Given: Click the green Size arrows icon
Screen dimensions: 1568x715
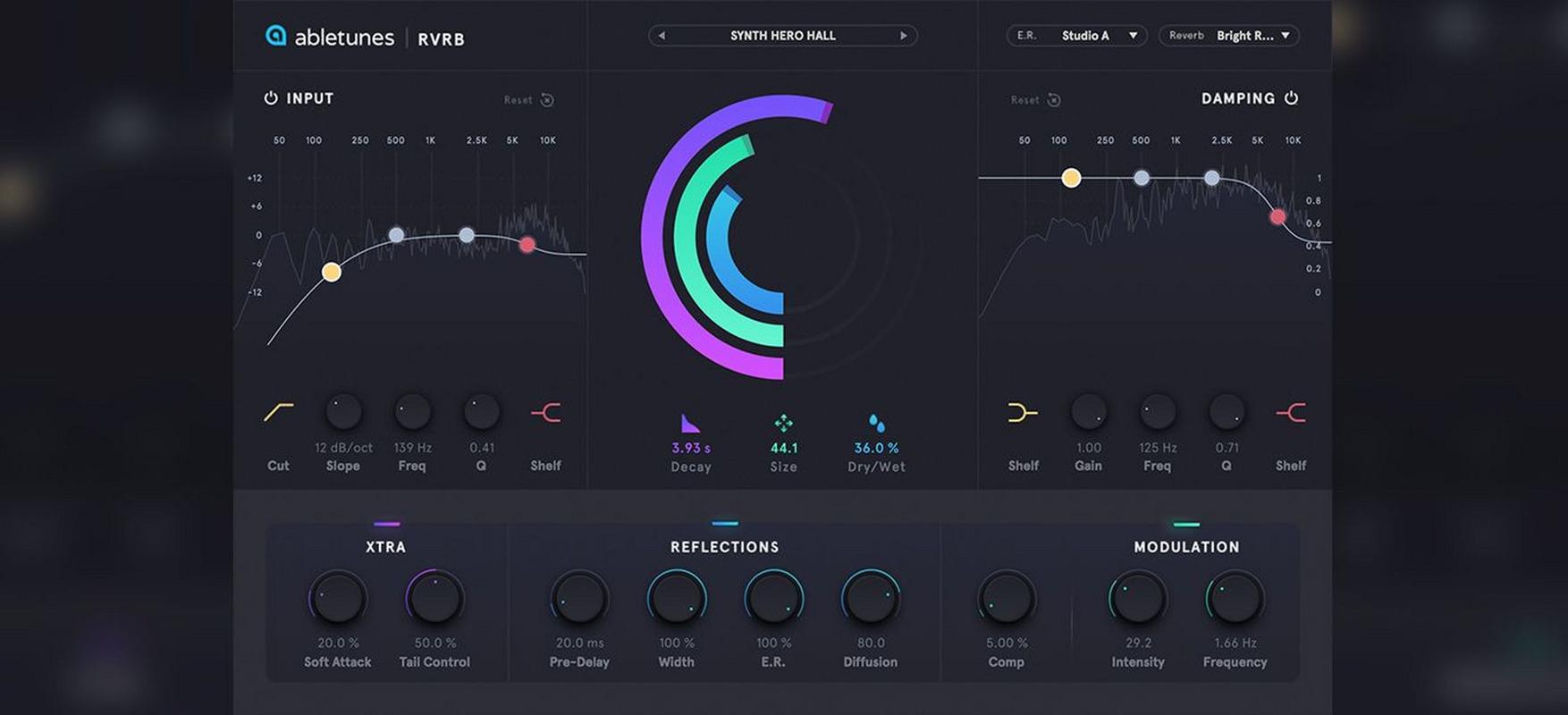Looking at the screenshot, I should pos(784,423).
